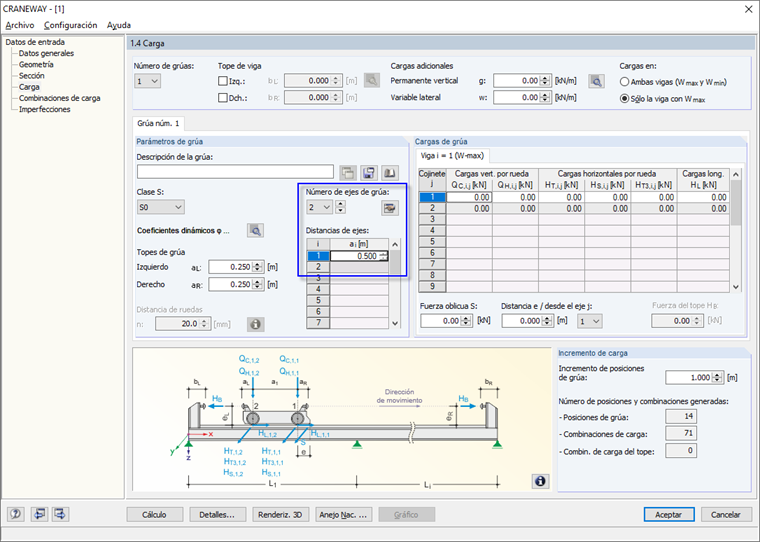This screenshot has width=760, height=542.
Task: Select Grúa núm. 1 tab
Action: (x=158, y=123)
